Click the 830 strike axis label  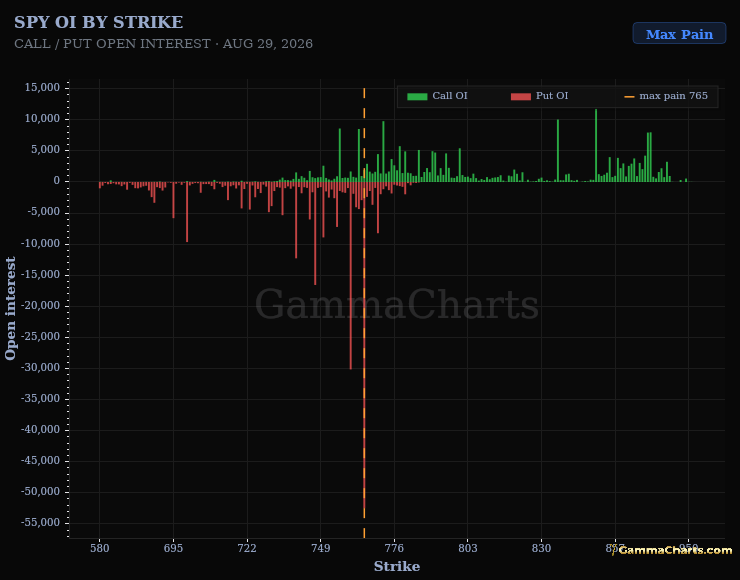(x=541, y=548)
